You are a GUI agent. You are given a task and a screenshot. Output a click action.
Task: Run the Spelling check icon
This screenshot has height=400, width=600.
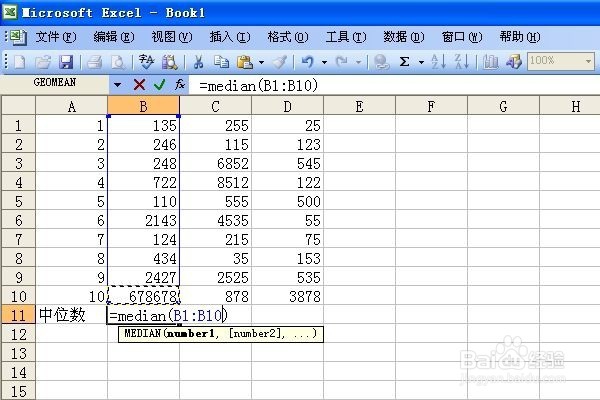click(146, 62)
